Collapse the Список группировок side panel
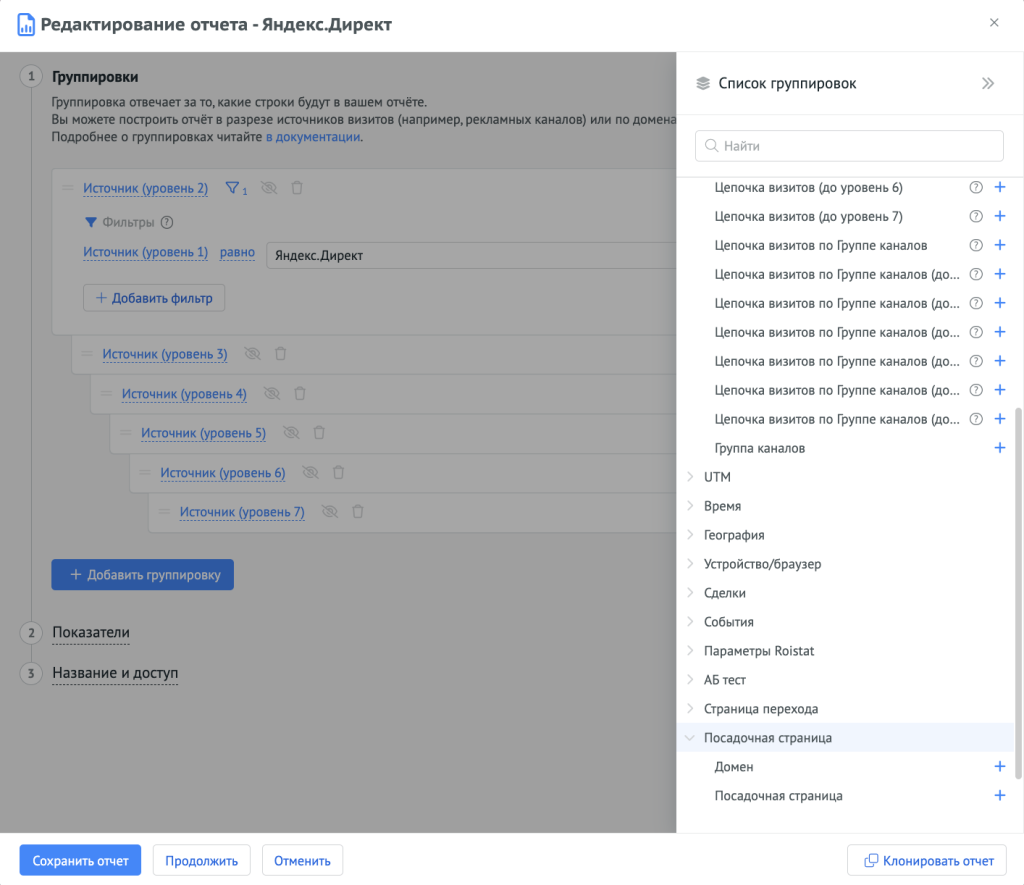Image resolution: width=1024 pixels, height=885 pixels. [988, 84]
